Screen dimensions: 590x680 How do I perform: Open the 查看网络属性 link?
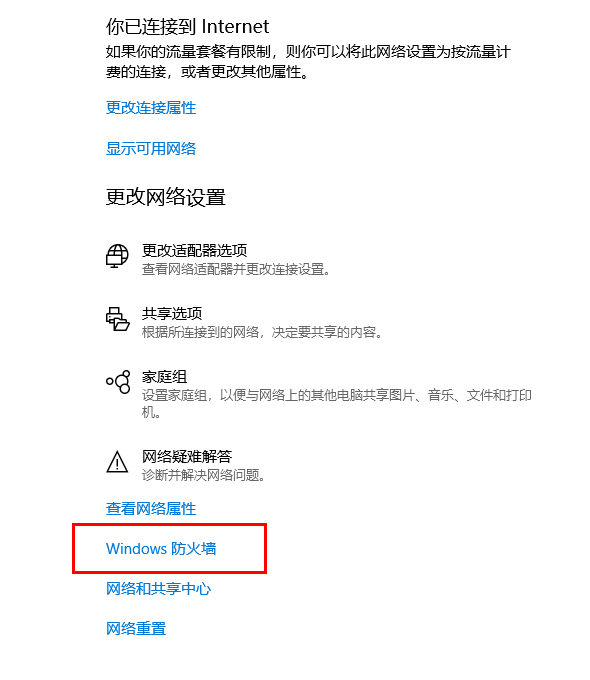(x=151, y=509)
